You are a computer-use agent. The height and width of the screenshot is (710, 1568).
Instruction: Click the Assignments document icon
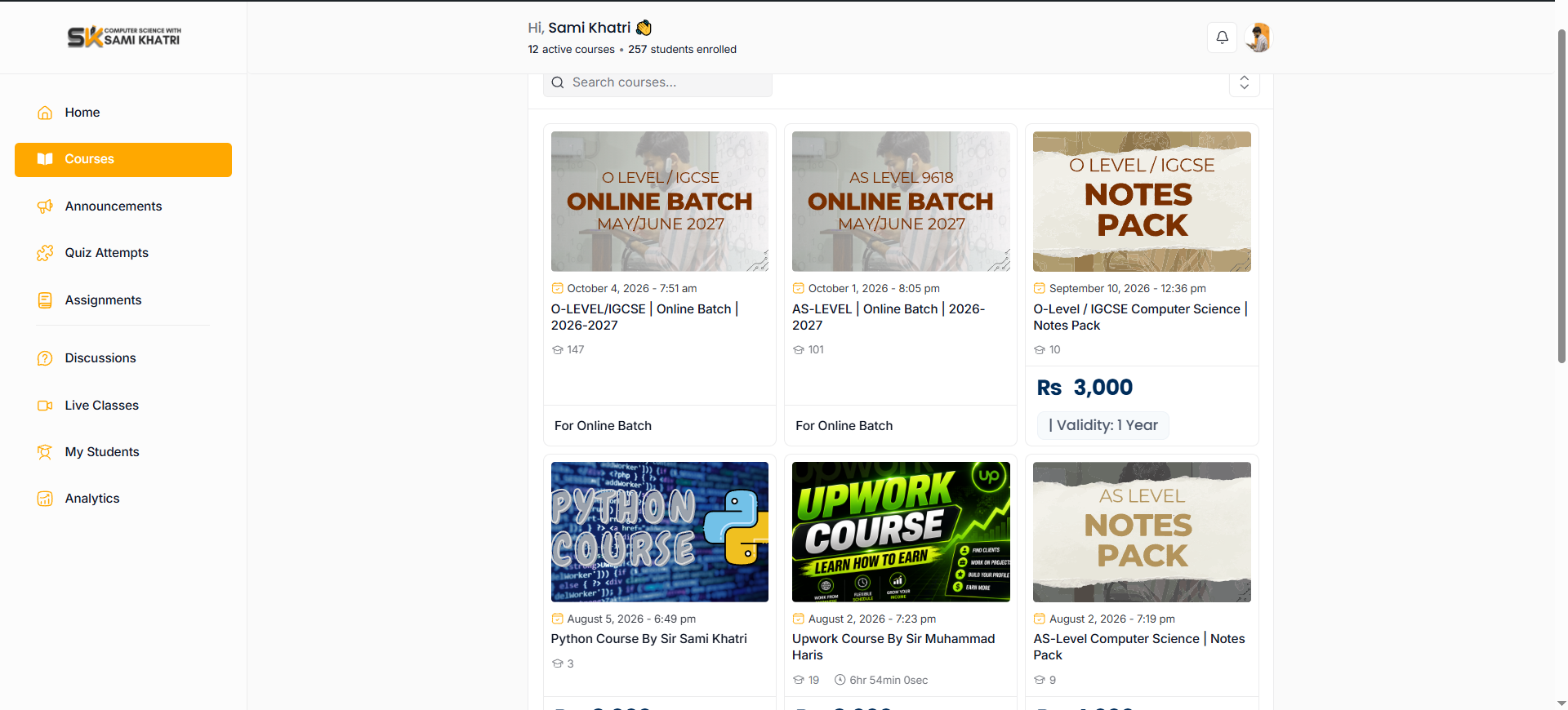coord(45,300)
